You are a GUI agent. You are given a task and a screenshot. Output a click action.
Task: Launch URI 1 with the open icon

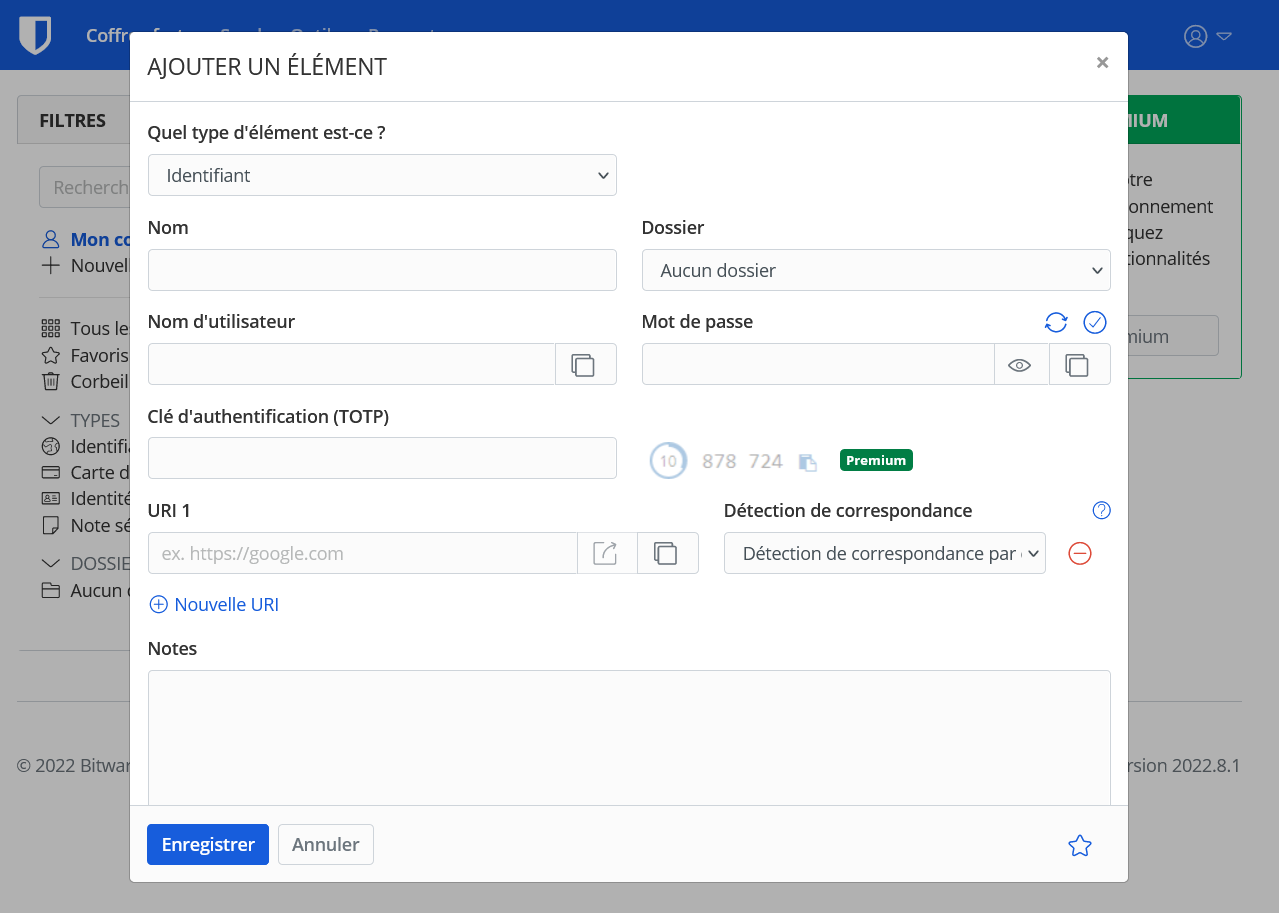click(x=606, y=553)
